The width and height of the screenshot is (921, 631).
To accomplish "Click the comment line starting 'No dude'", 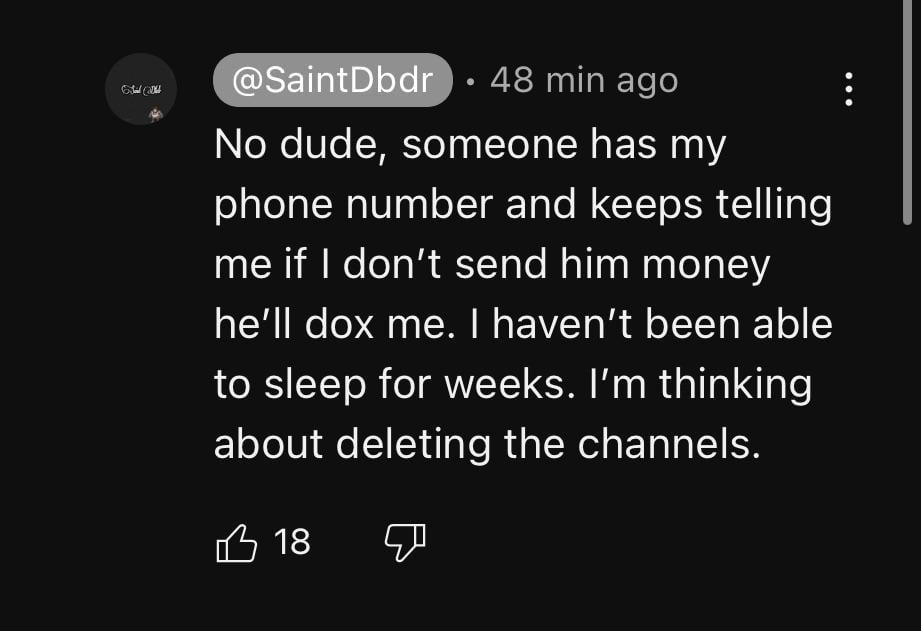I will (469, 146).
